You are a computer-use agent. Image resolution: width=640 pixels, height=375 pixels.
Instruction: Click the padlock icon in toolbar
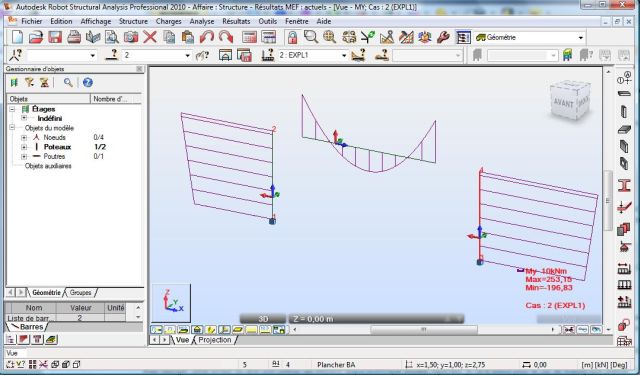292,38
